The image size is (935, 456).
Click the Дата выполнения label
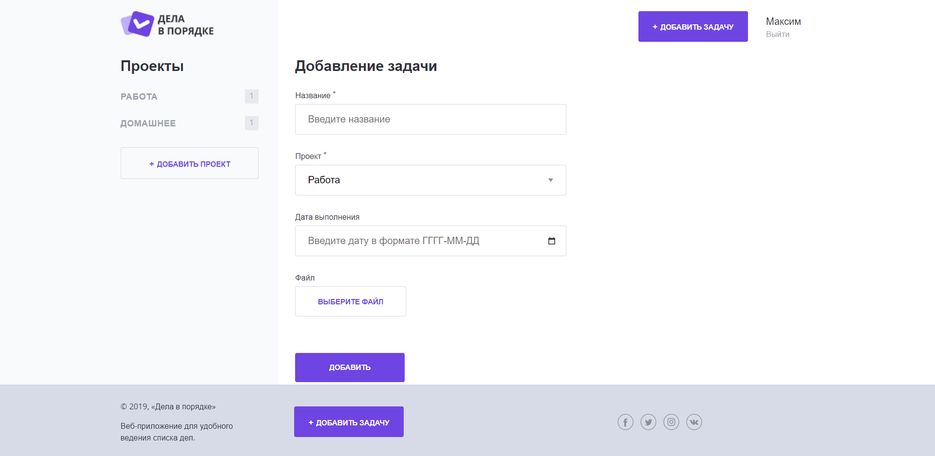(327, 217)
